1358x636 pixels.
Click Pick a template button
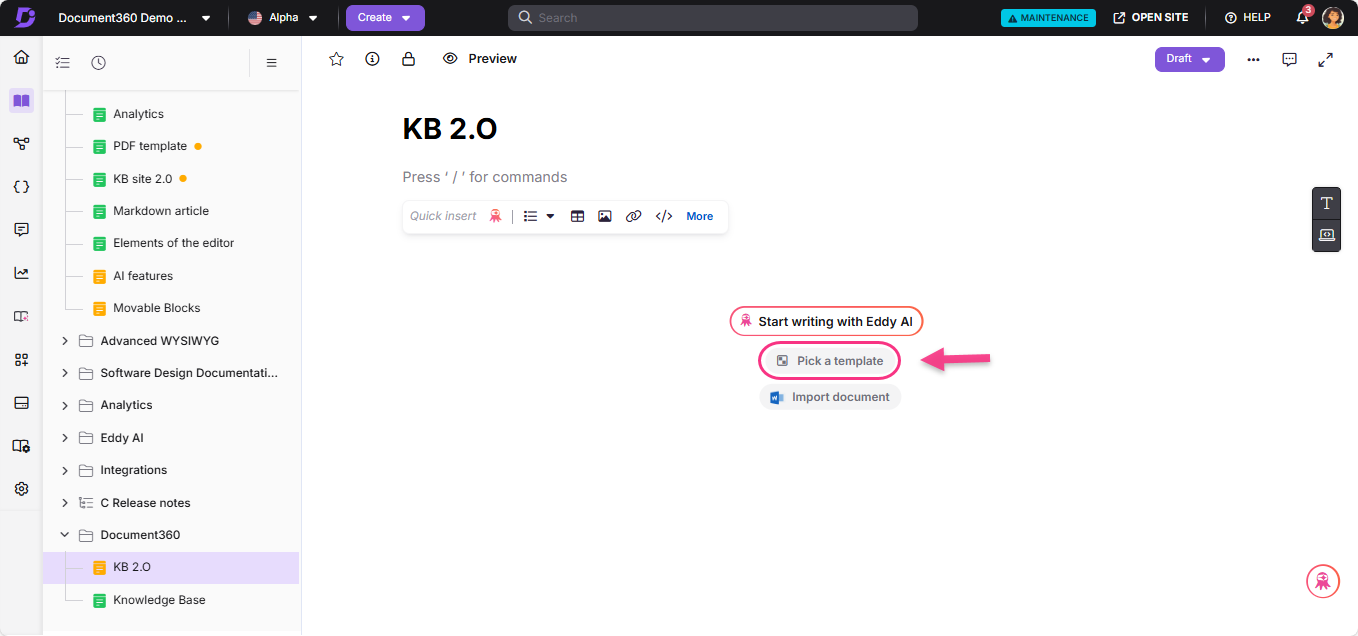click(x=830, y=361)
